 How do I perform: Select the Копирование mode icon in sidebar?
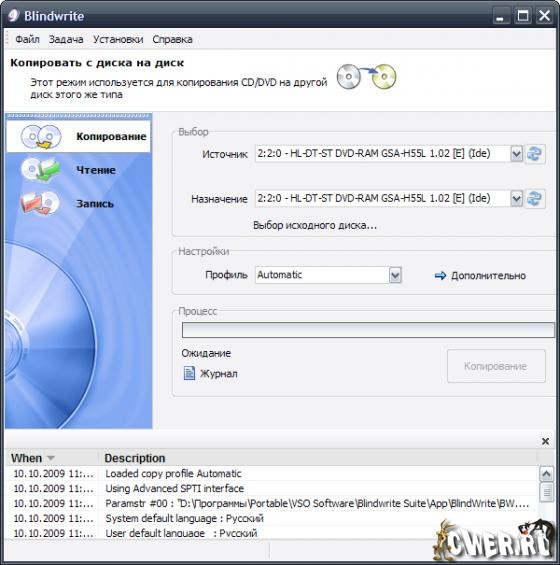pyautogui.click(x=41, y=137)
